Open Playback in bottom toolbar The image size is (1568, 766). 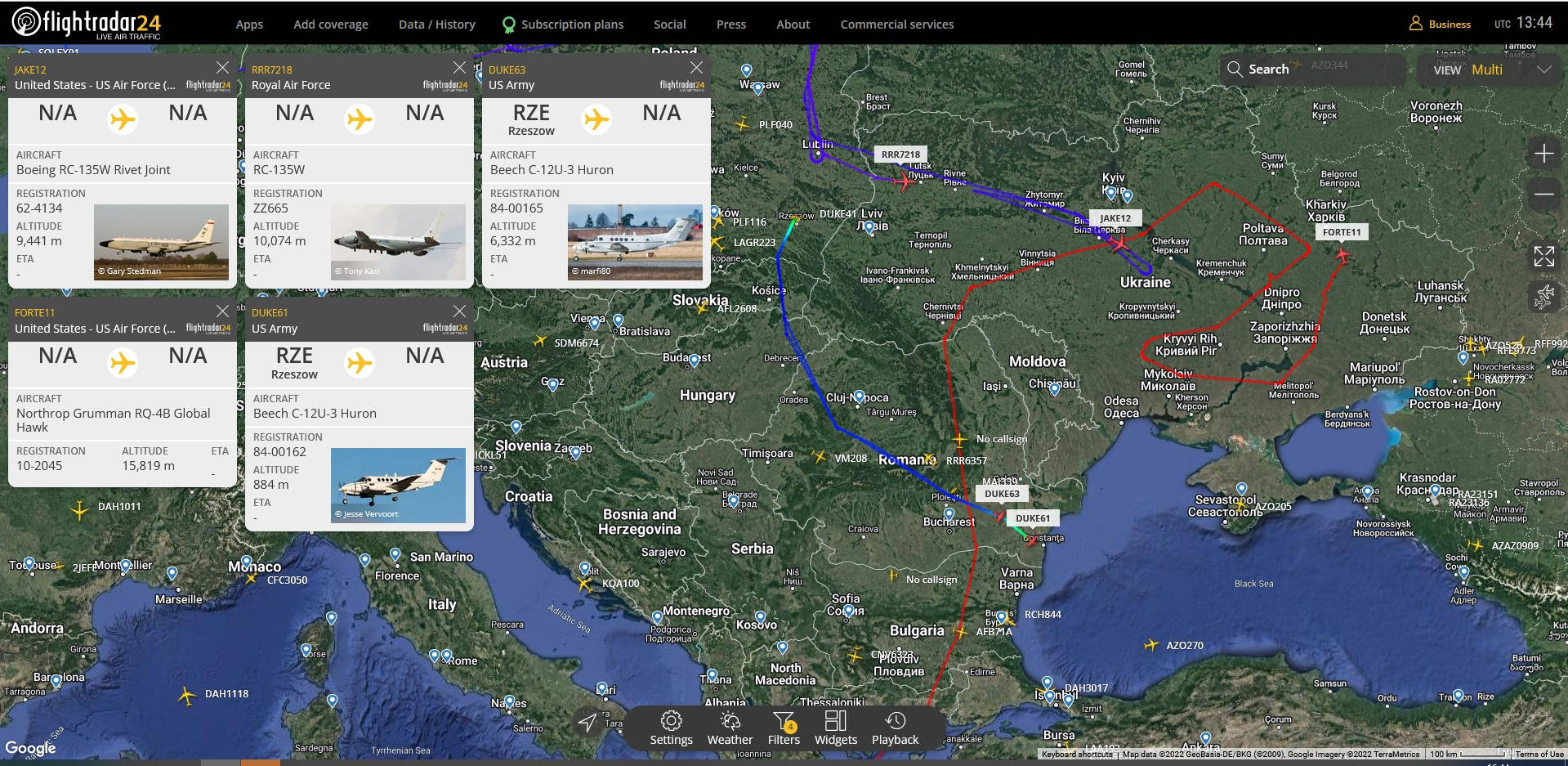point(895,728)
